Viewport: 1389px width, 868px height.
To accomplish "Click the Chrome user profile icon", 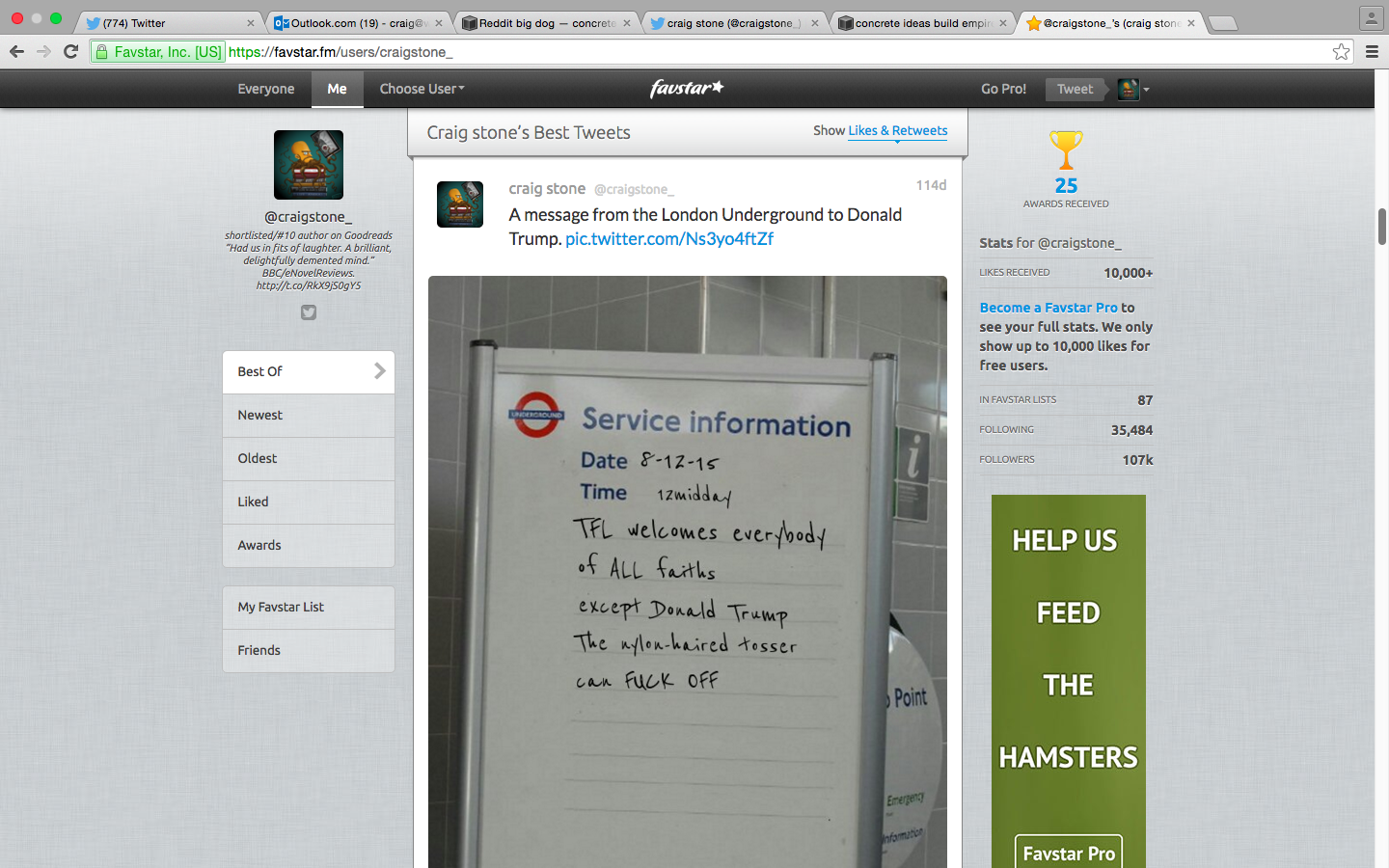I will pos(1371,17).
